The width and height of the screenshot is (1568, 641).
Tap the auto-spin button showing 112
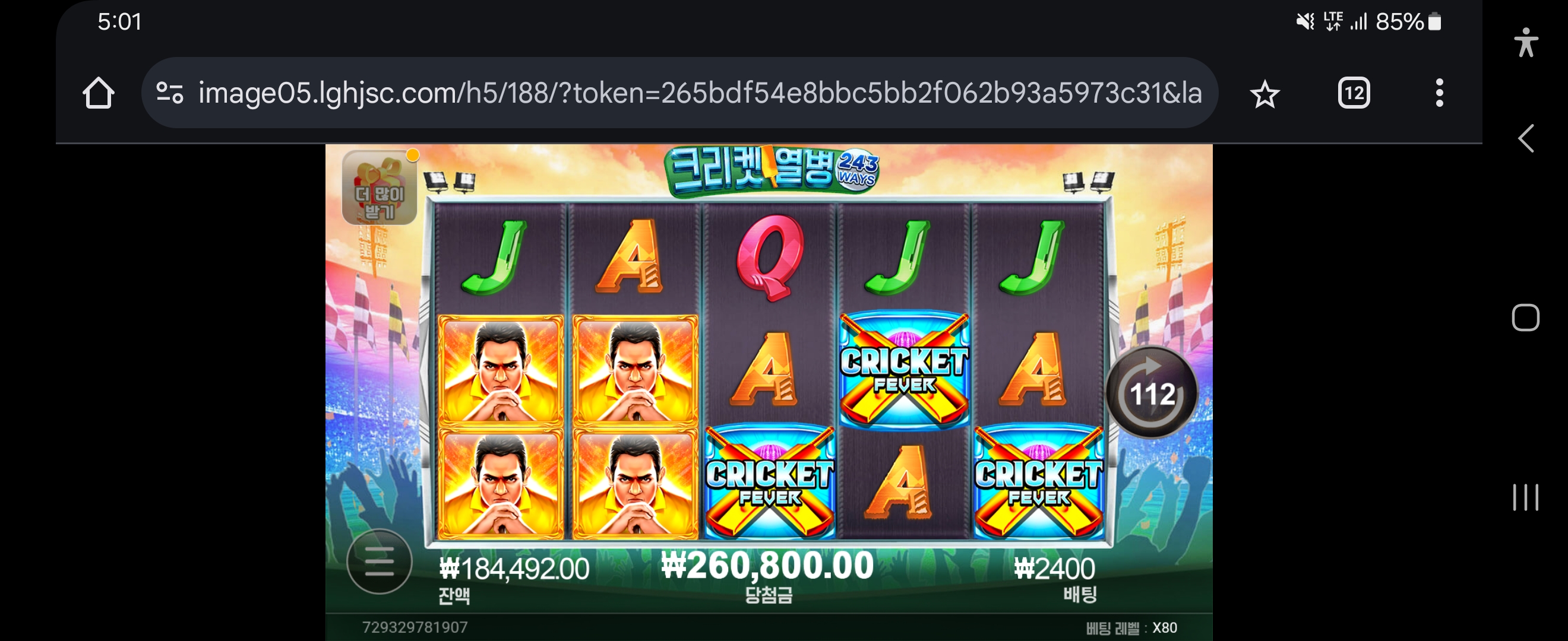click(x=1152, y=392)
